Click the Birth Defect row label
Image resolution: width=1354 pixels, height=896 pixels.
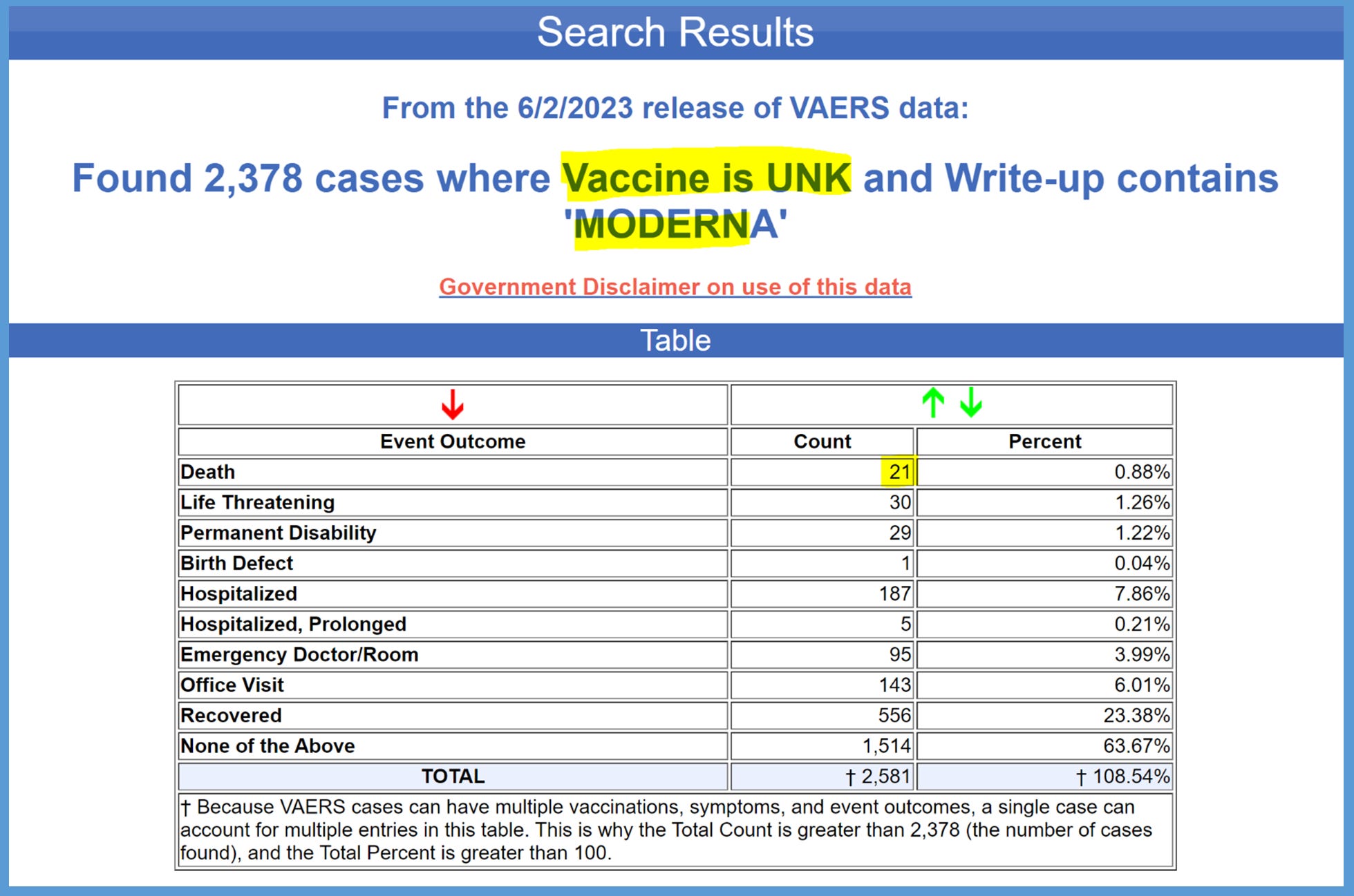(x=453, y=563)
